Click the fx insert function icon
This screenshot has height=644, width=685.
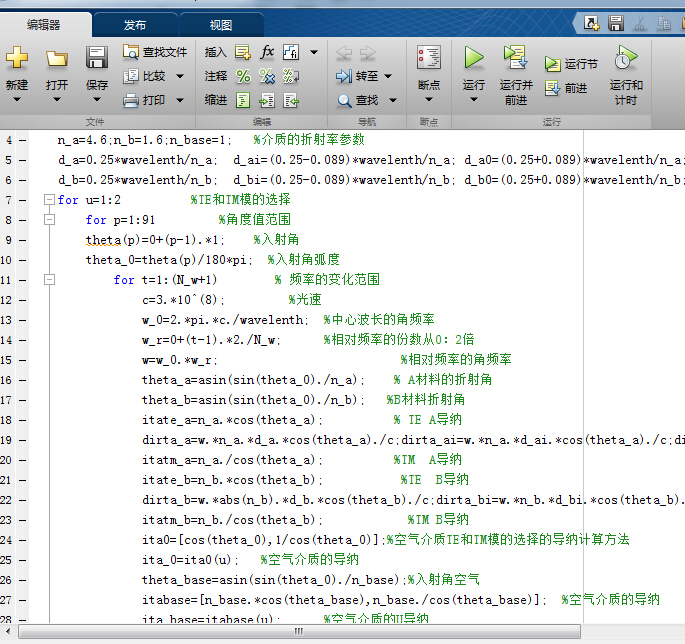(x=267, y=52)
